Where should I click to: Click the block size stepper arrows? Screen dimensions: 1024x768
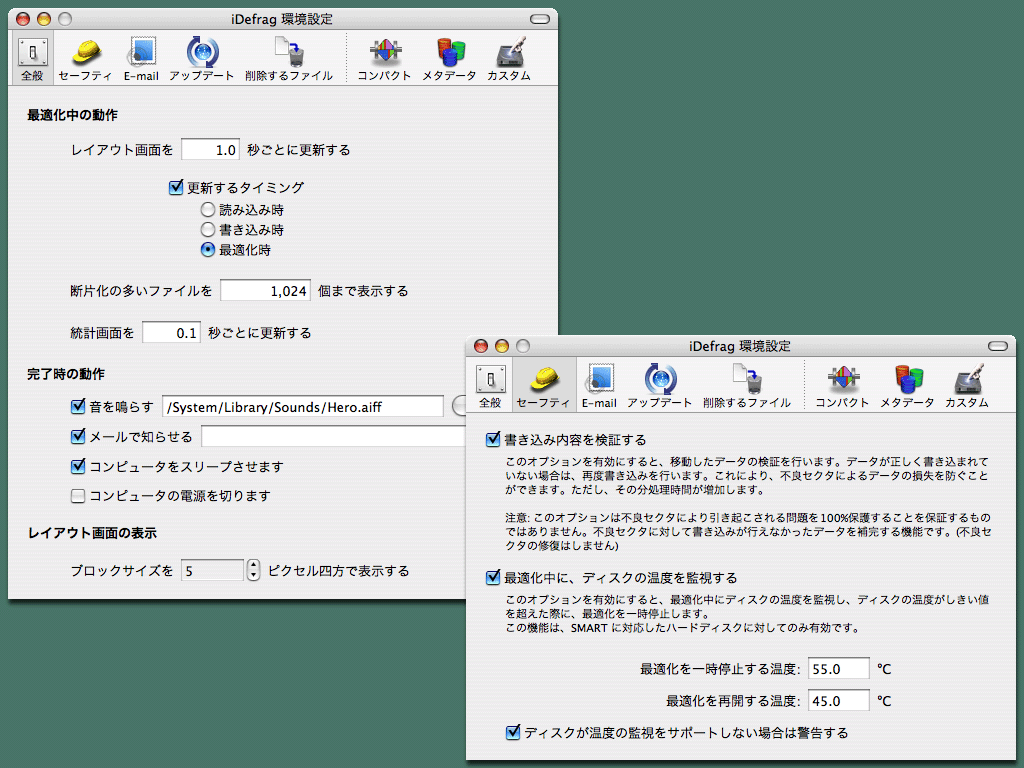[x=253, y=570]
